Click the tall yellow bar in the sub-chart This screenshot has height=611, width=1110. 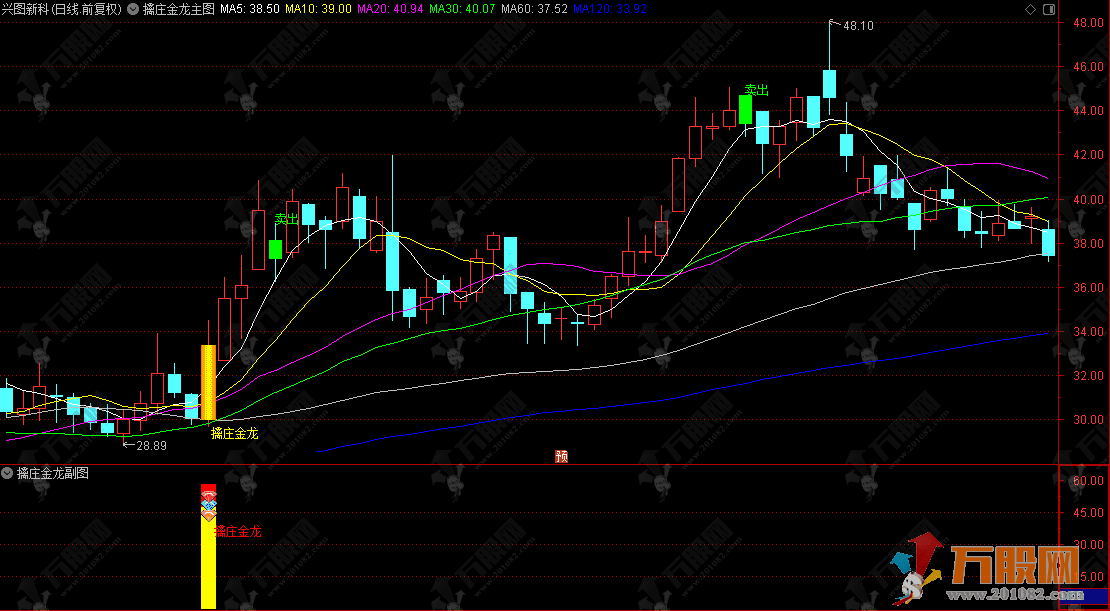208,565
